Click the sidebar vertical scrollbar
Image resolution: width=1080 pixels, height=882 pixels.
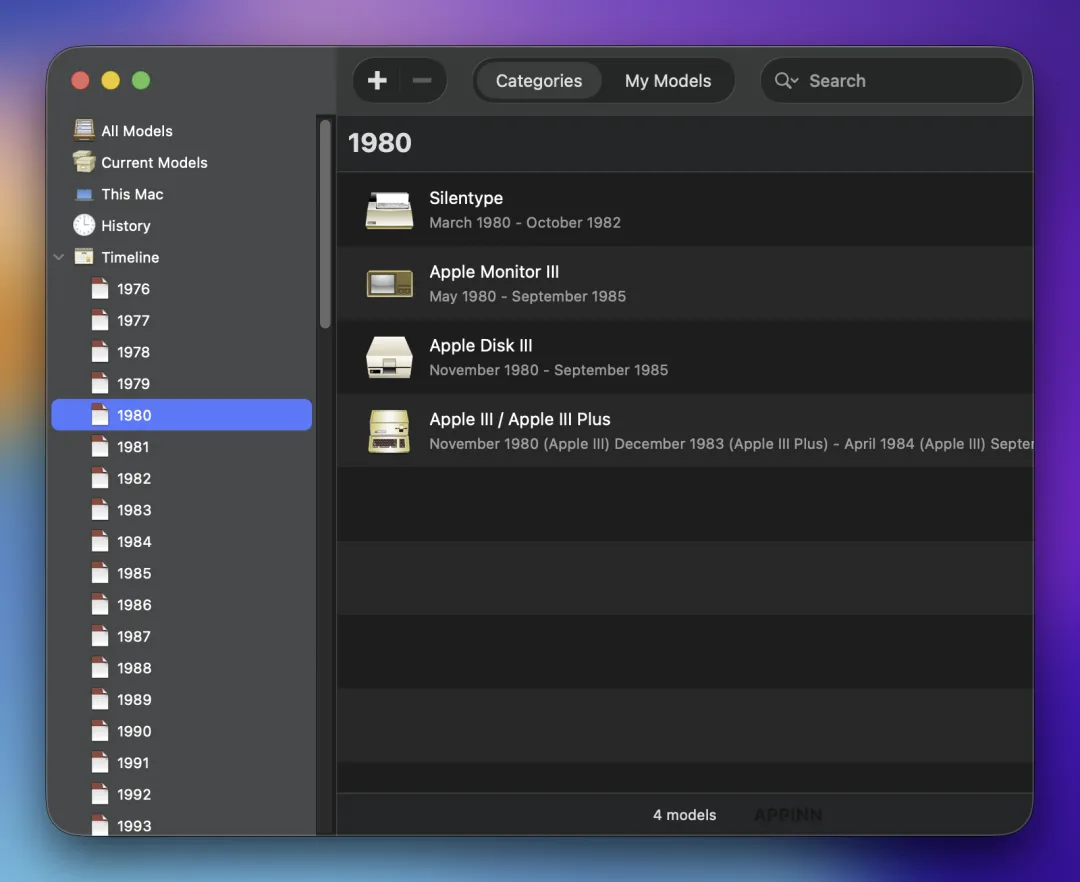[x=325, y=224]
